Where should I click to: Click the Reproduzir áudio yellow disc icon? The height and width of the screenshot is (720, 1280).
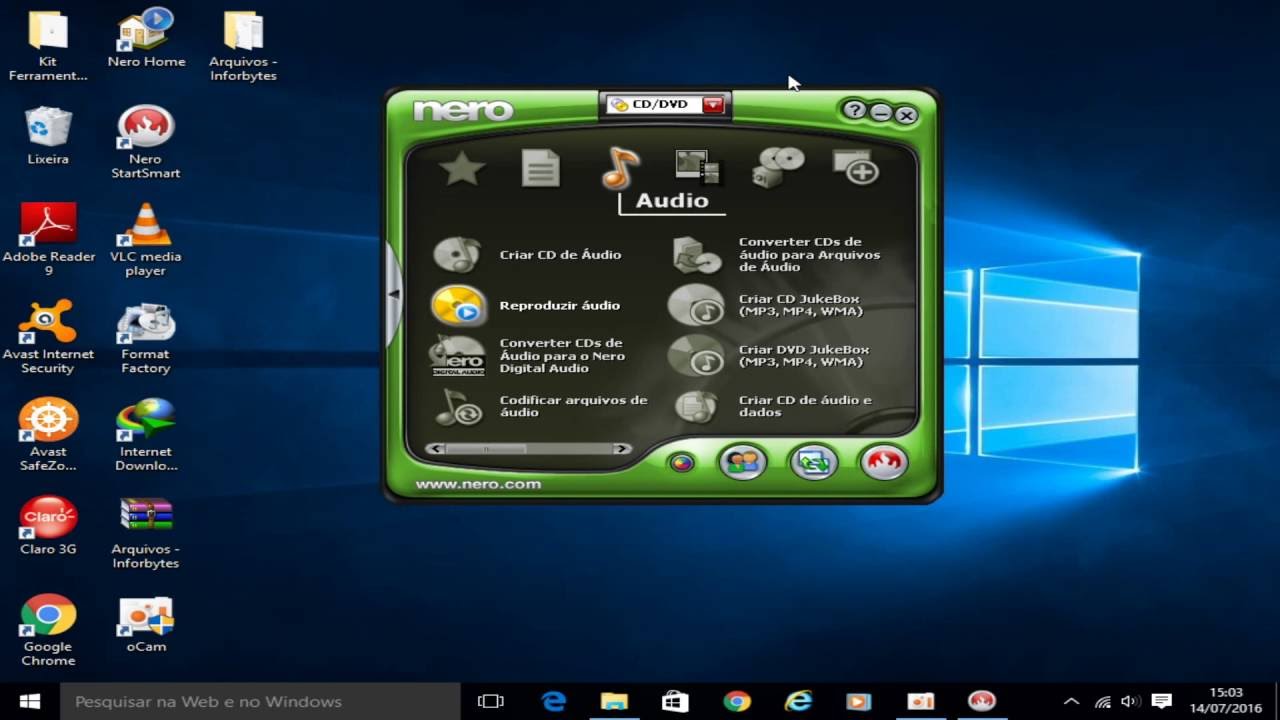(x=458, y=306)
